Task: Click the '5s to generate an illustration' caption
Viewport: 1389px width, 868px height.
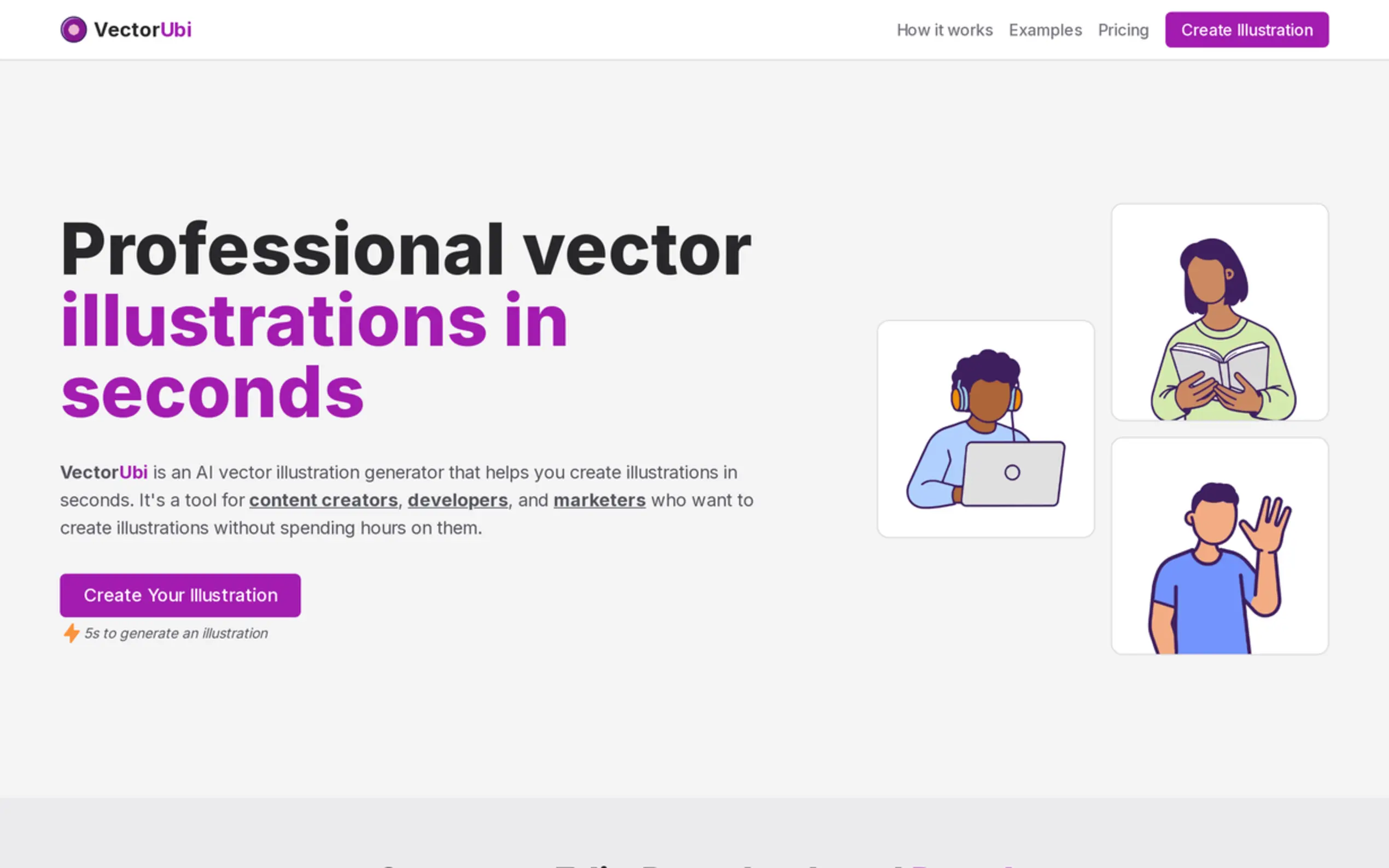Action: coord(176,633)
